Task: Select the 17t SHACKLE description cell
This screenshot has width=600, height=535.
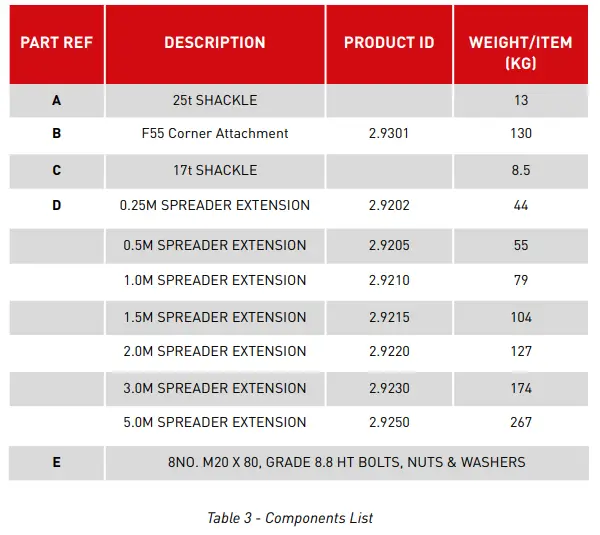Action: click(x=215, y=170)
